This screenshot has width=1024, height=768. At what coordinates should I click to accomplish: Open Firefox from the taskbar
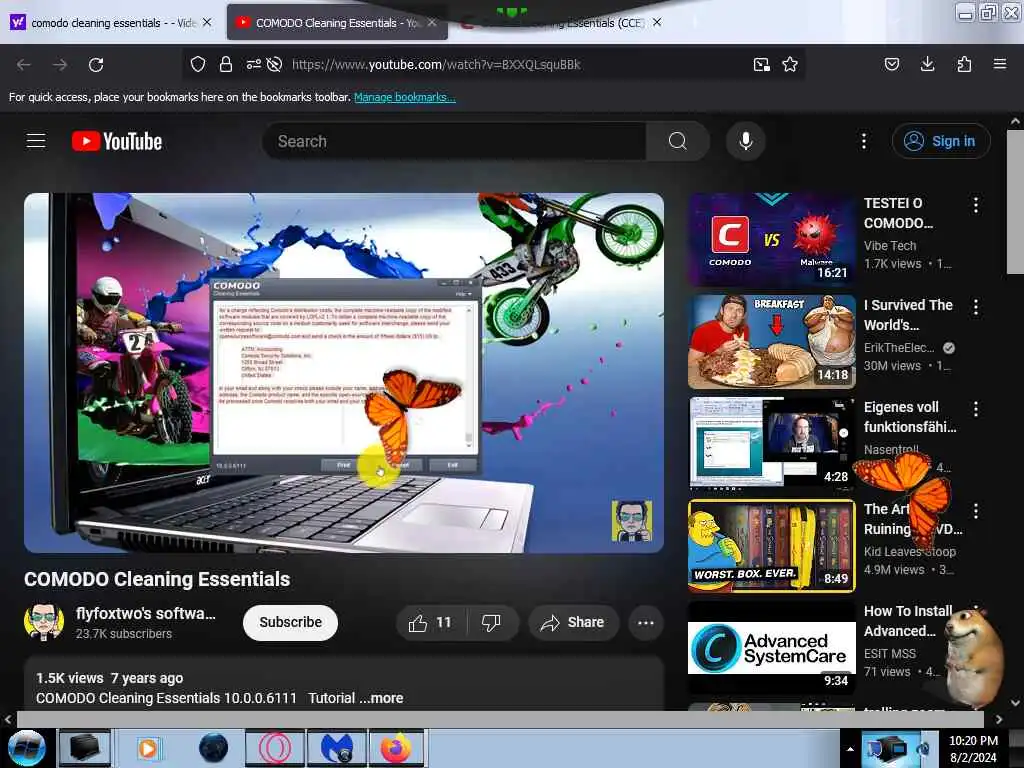(397, 748)
